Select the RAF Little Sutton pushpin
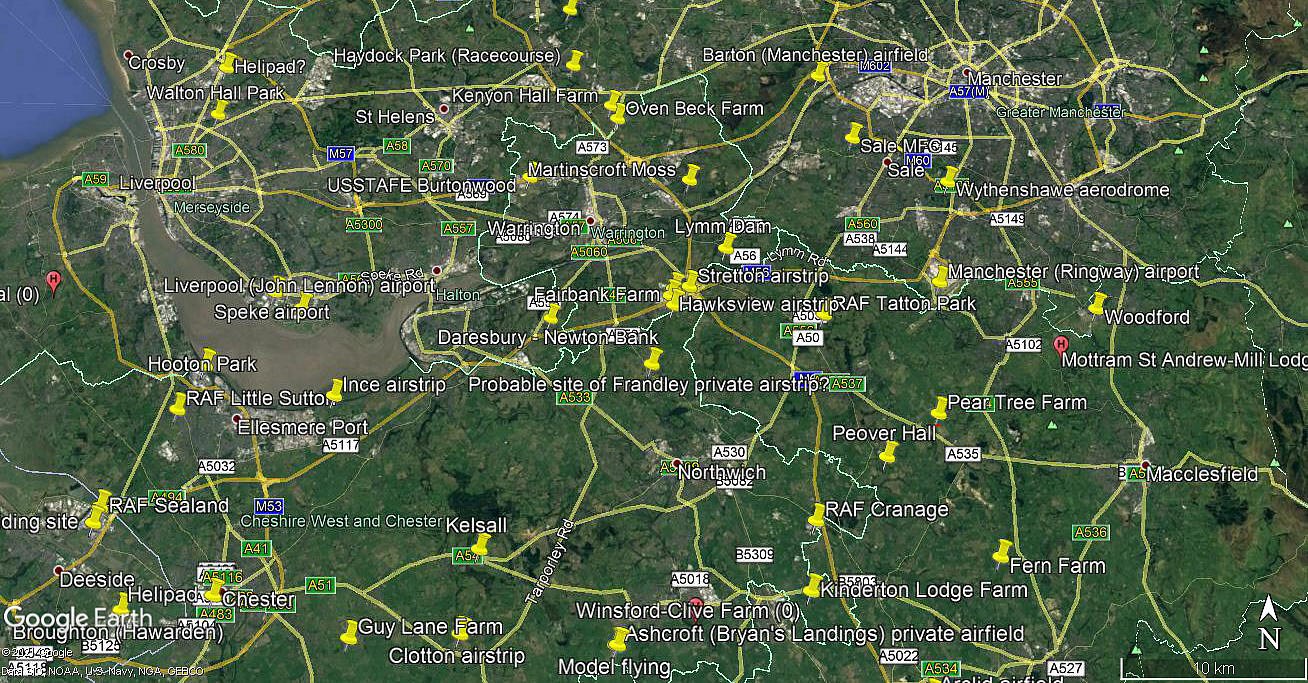1308x683 pixels. coord(179,405)
